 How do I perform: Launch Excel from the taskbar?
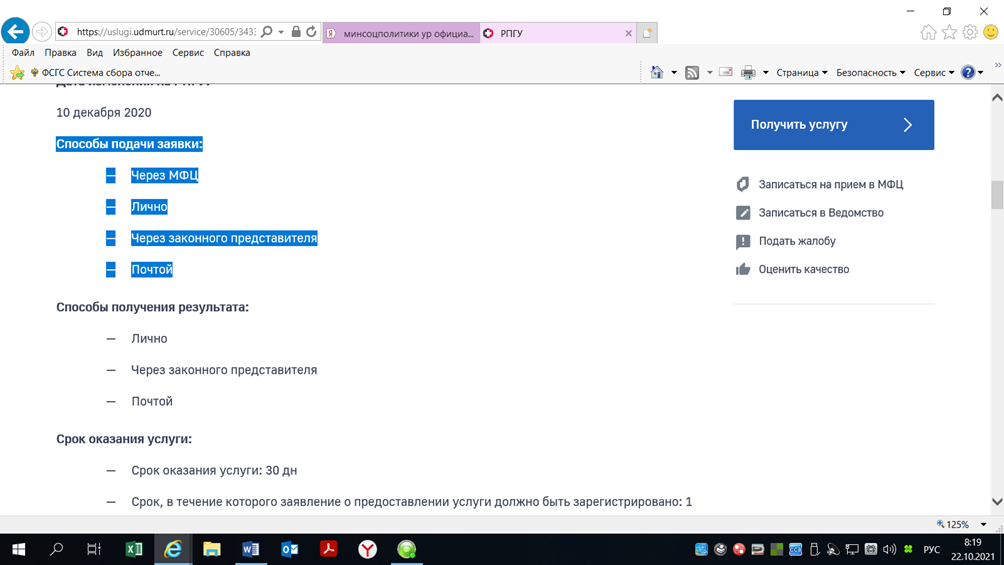coord(134,549)
